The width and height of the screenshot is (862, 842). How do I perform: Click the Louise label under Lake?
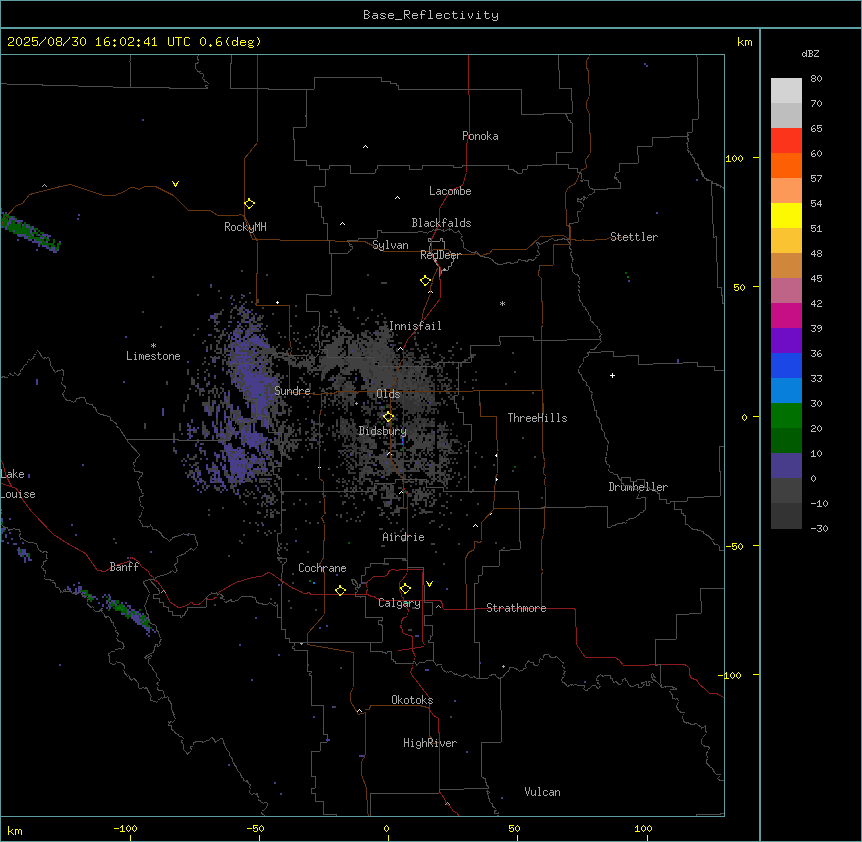(x=18, y=494)
